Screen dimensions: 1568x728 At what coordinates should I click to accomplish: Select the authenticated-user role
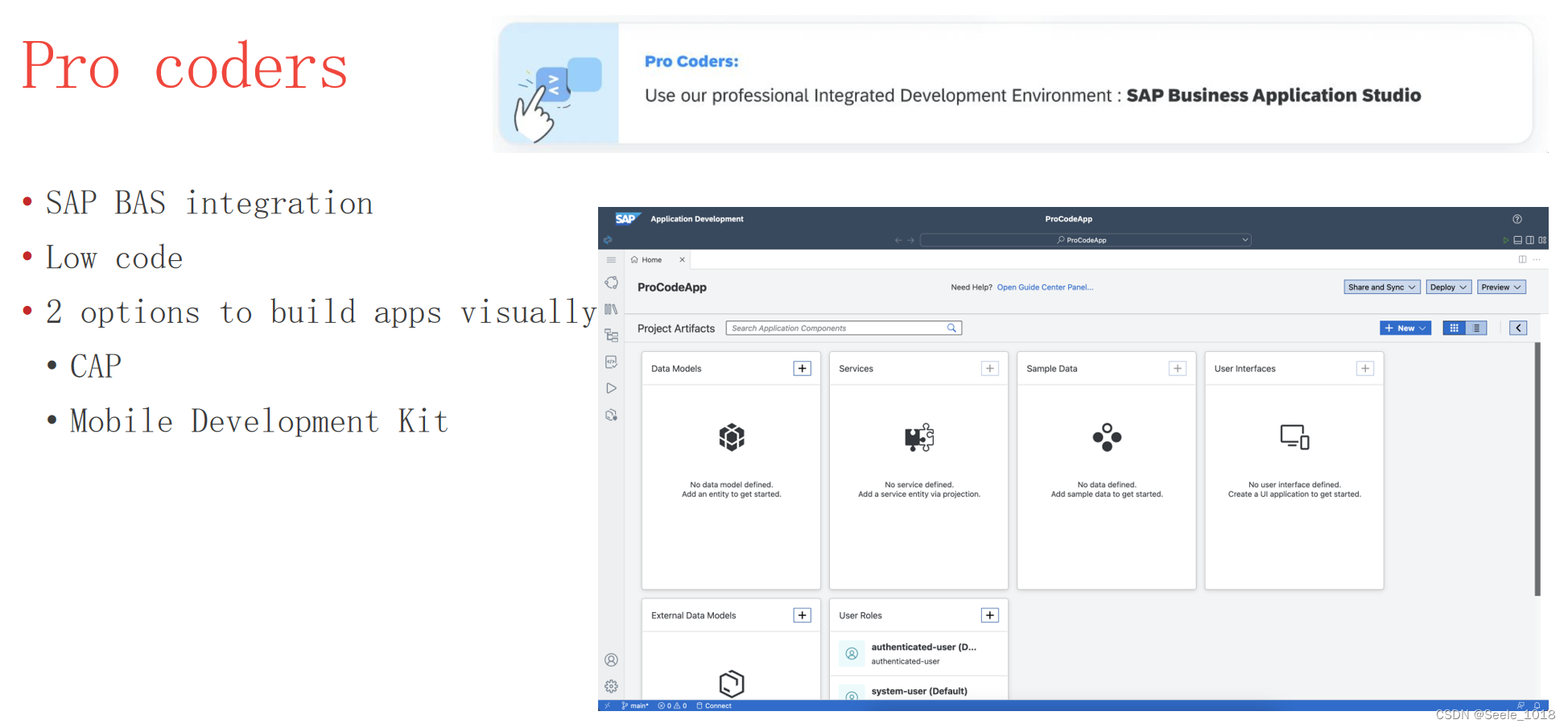click(x=918, y=653)
